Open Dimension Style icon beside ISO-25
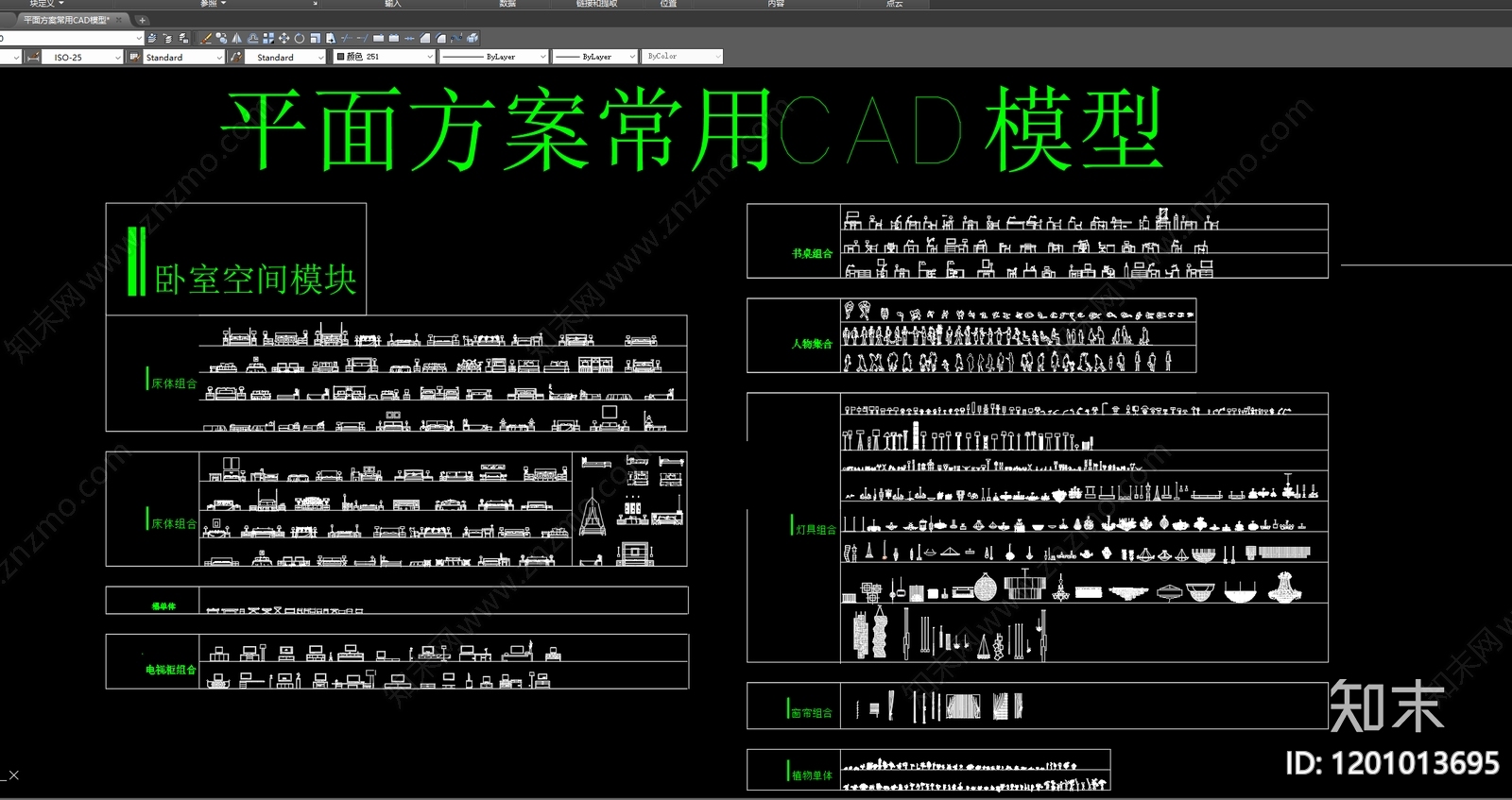The width and height of the screenshot is (1512, 800). [33, 57]
